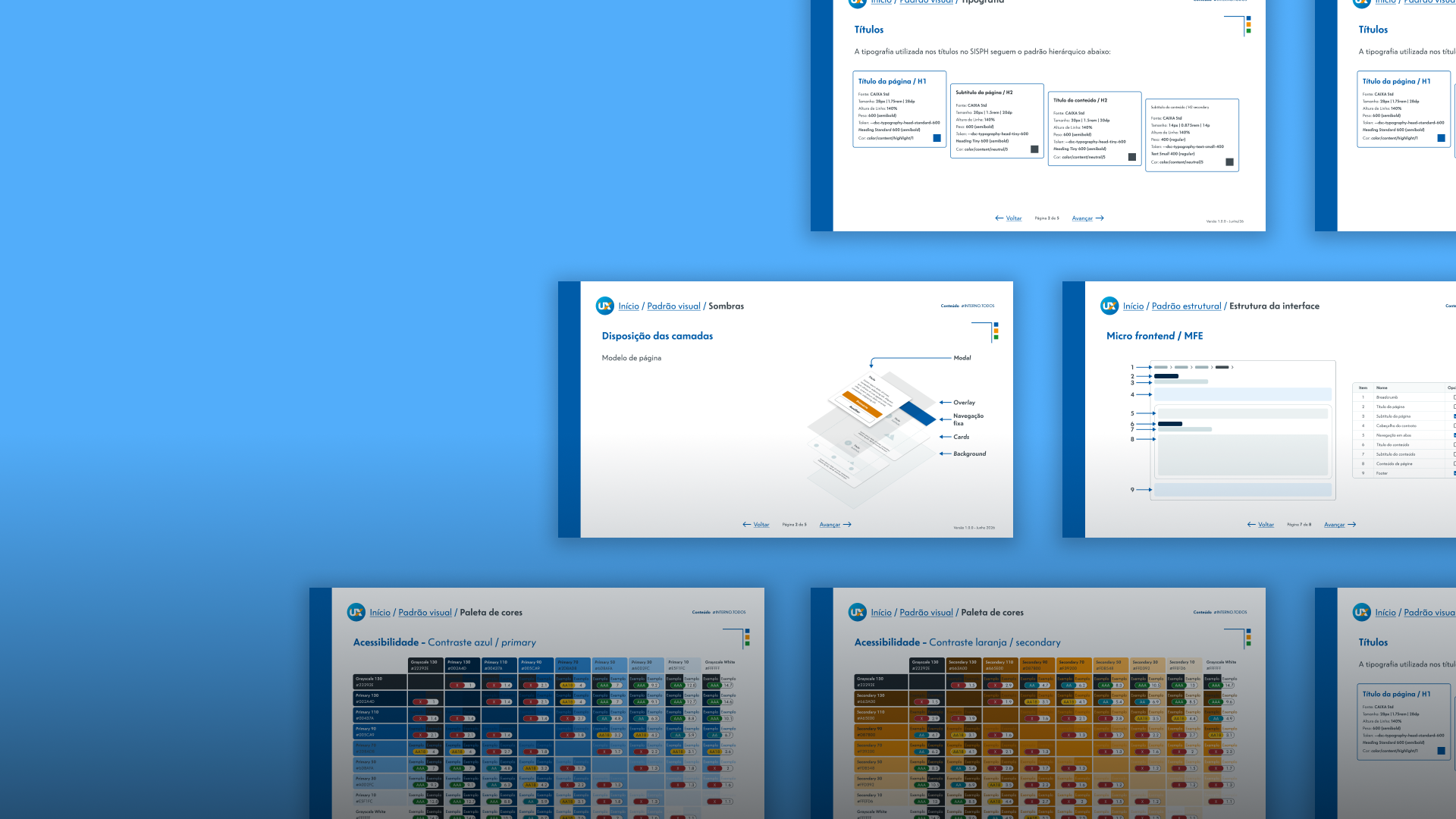Click the Disposição das camadas heading
The width and height of the screenshot is (1456, 819).
click(657, 336)
